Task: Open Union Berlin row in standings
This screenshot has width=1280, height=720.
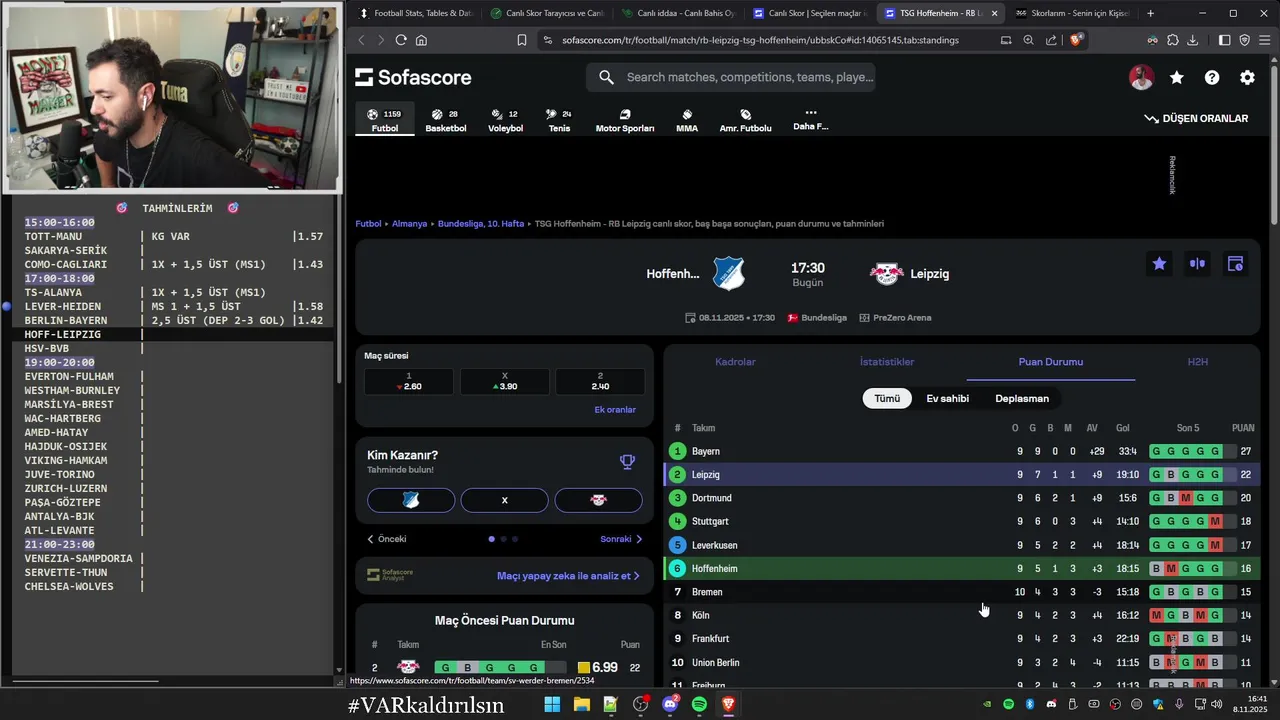Action: coord(962,662)
